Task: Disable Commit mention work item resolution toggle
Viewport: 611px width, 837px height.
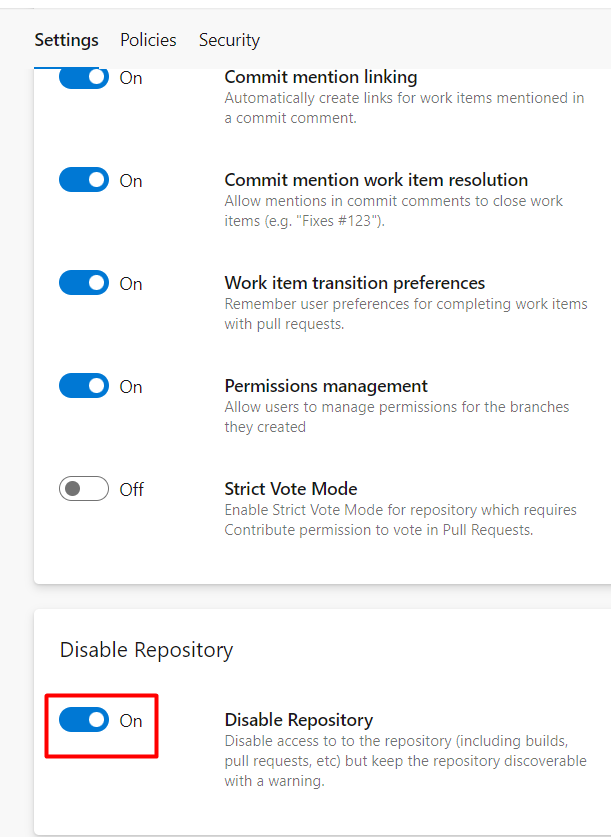Action: [84, 180]
